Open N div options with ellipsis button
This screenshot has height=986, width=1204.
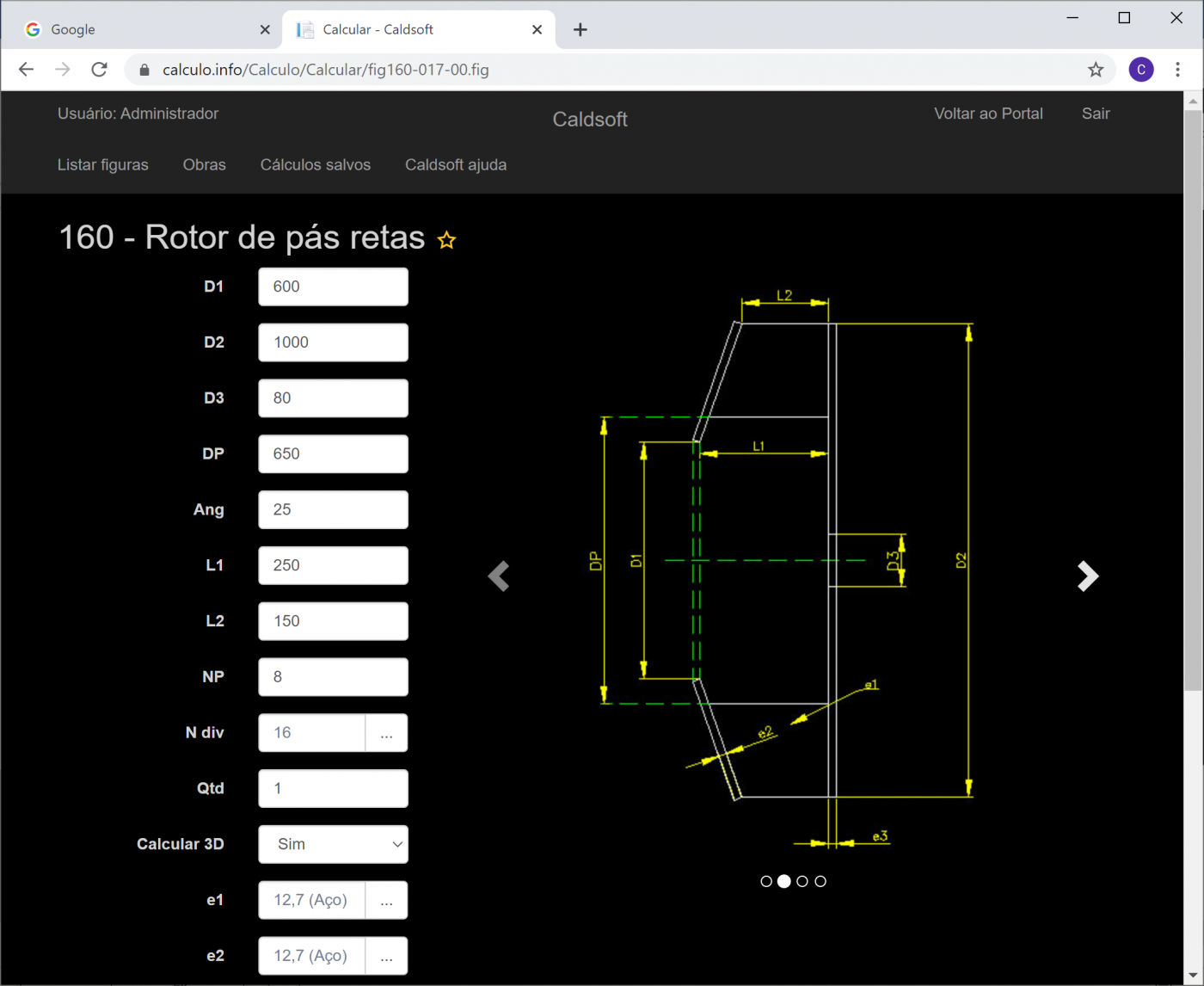[386, 733]
